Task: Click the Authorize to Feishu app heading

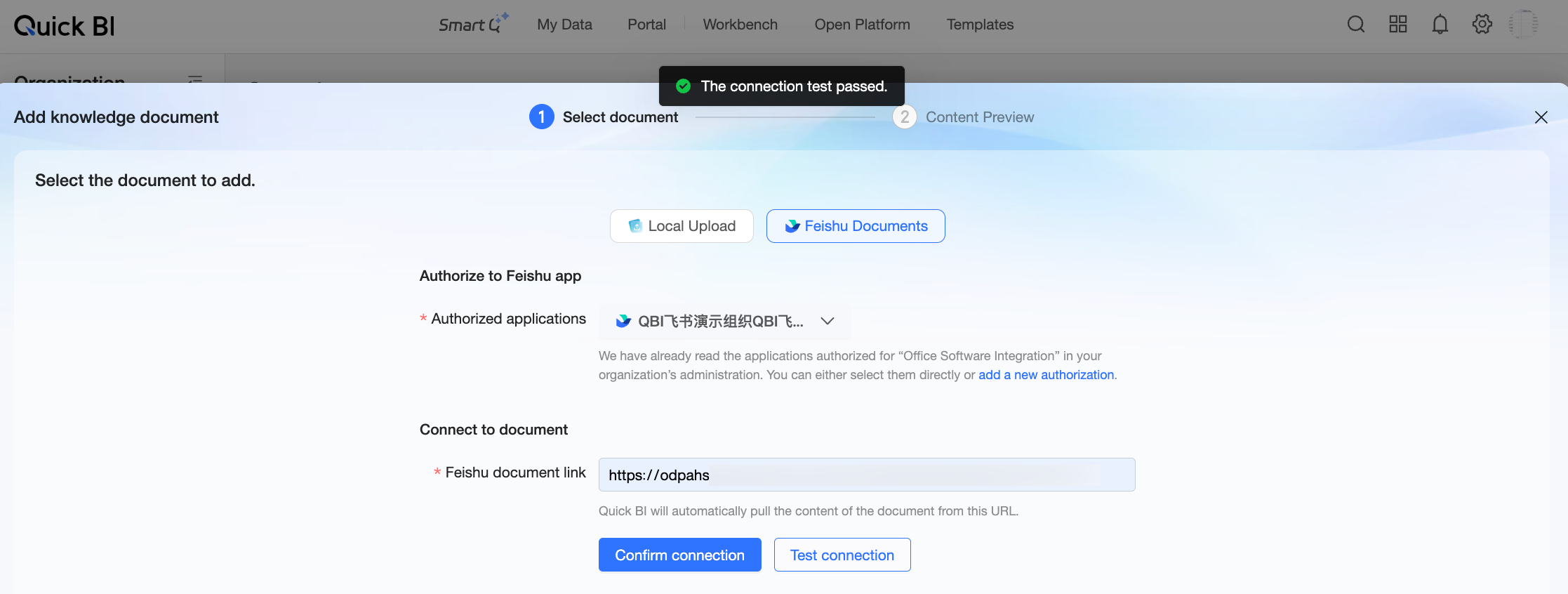Action: tap(500, 276)
